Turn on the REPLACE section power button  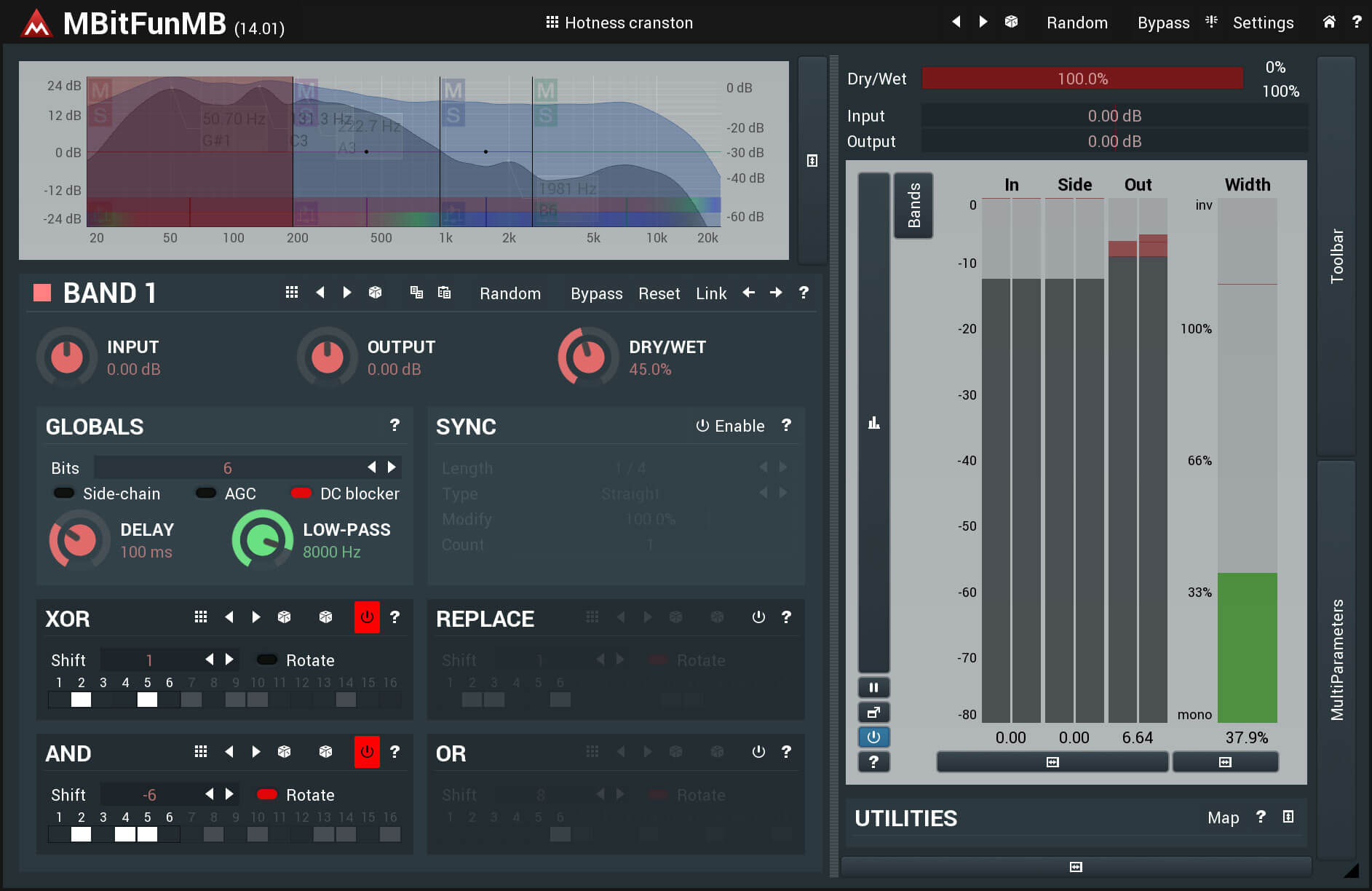click(758, 617)
